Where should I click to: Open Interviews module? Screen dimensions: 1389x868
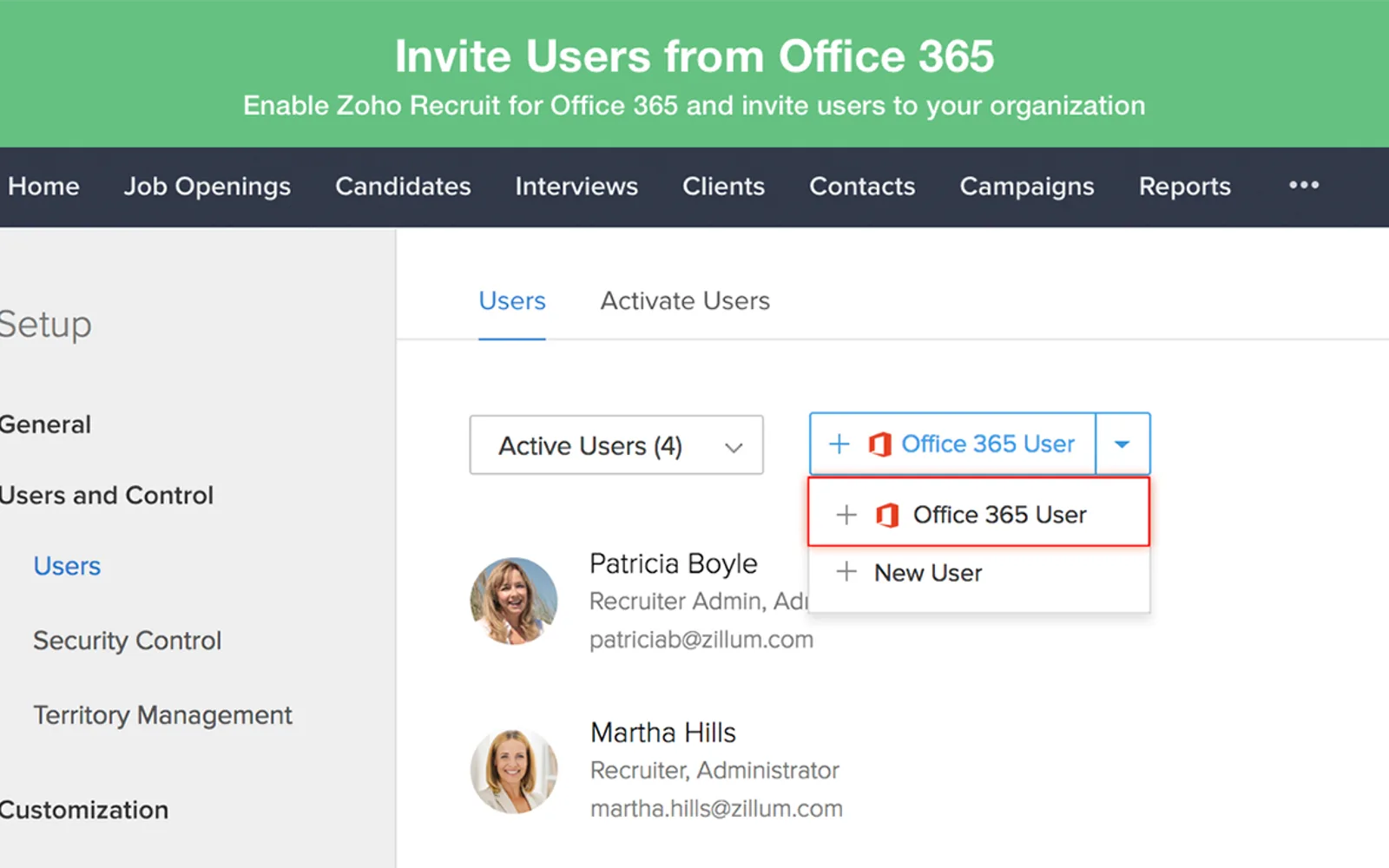point(576,186)
